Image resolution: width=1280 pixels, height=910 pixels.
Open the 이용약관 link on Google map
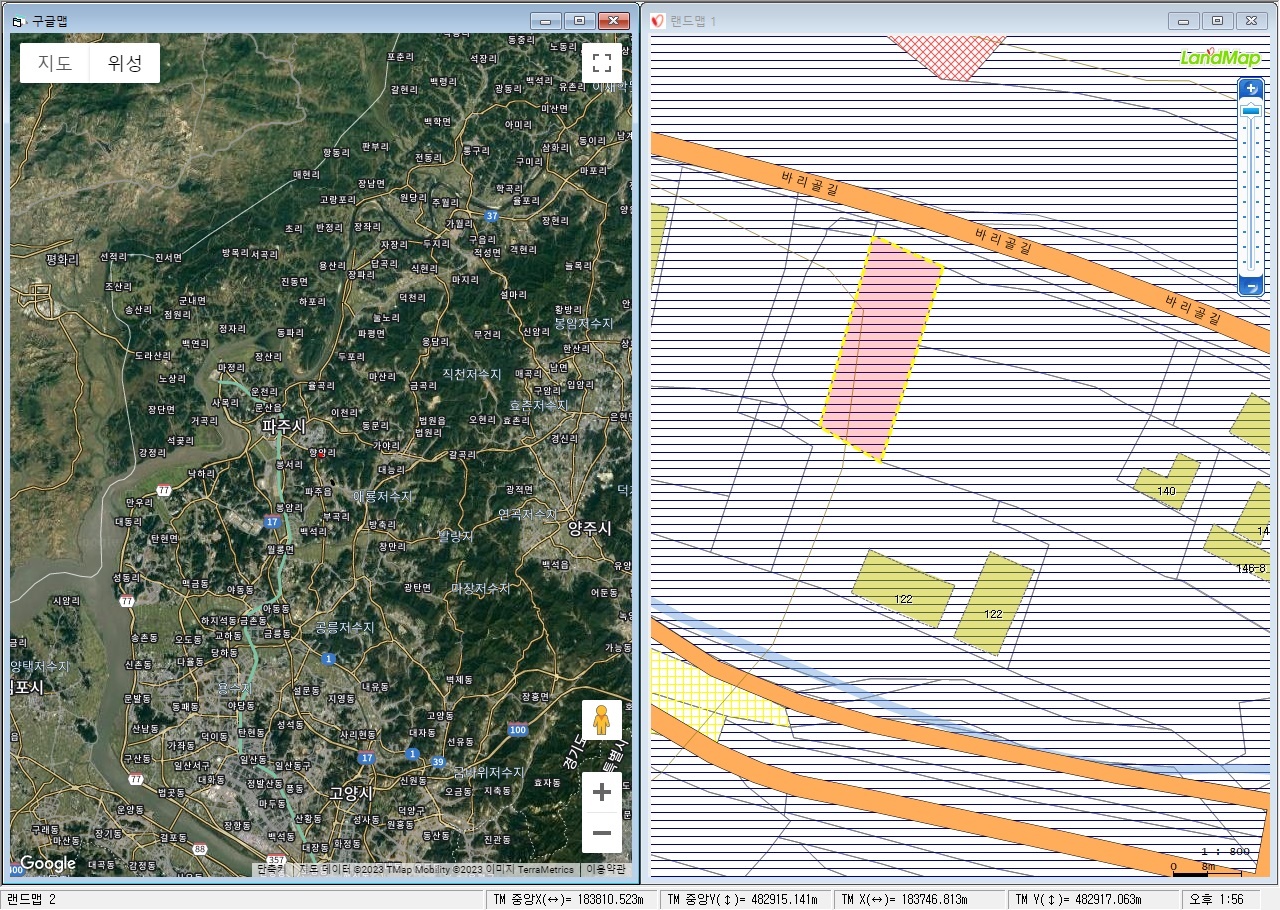click(x=606, y=869)
